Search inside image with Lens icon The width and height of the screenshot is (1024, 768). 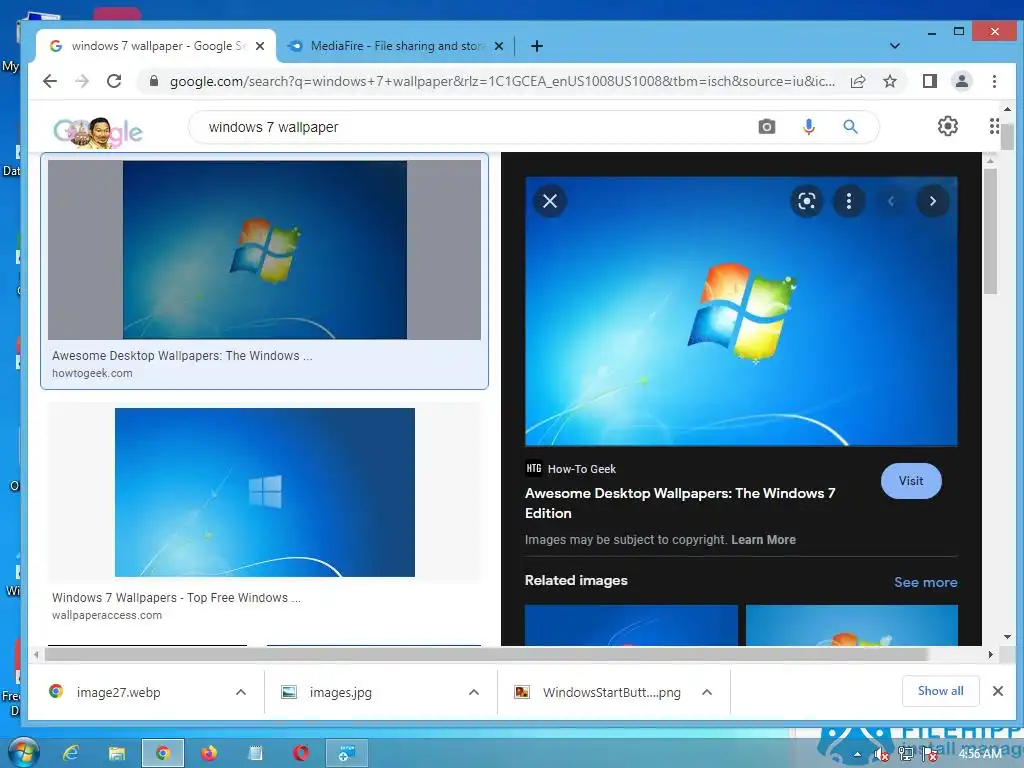click(807, 201)
